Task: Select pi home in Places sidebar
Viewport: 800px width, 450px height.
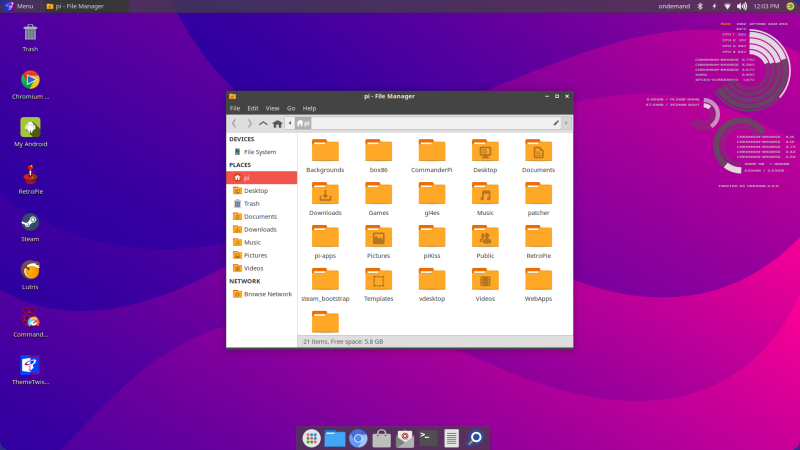Action: click(x=261, y=178)
